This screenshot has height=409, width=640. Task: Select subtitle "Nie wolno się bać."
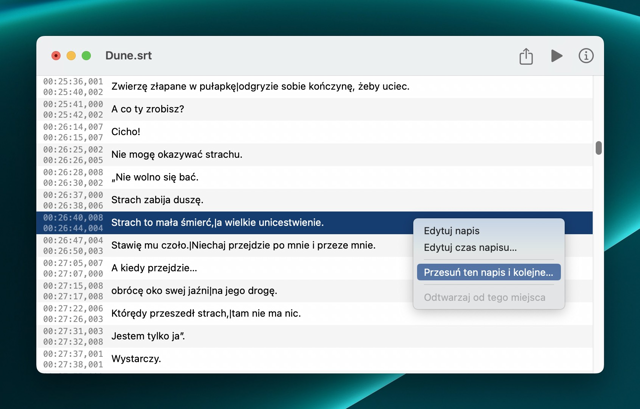point(315,177)
